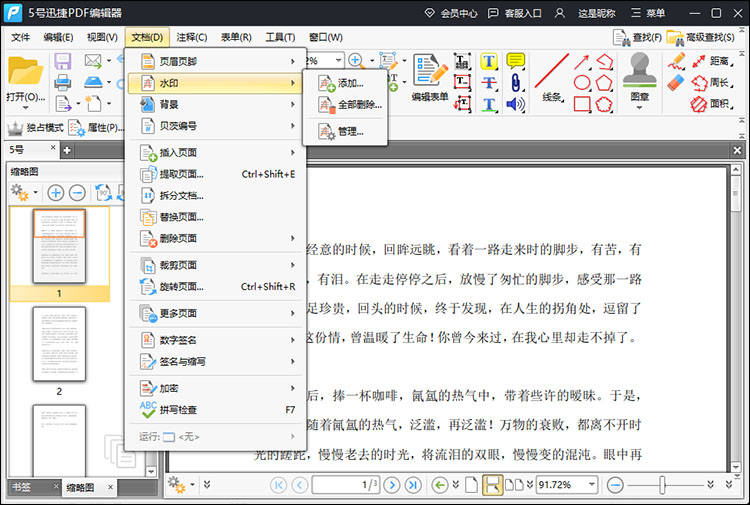
Task: Click the scanner icon in toolbar
Action: (x=93, y=82)
